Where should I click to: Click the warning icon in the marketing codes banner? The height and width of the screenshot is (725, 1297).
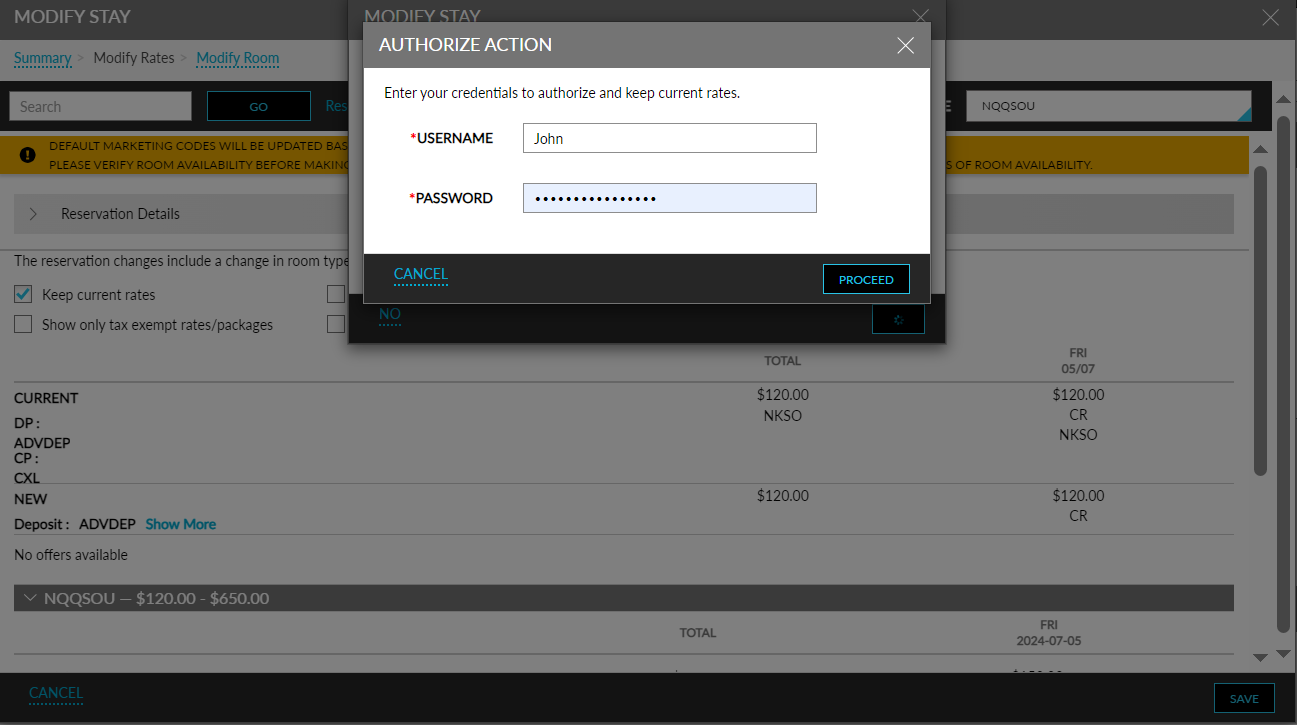tap(27, 155)
